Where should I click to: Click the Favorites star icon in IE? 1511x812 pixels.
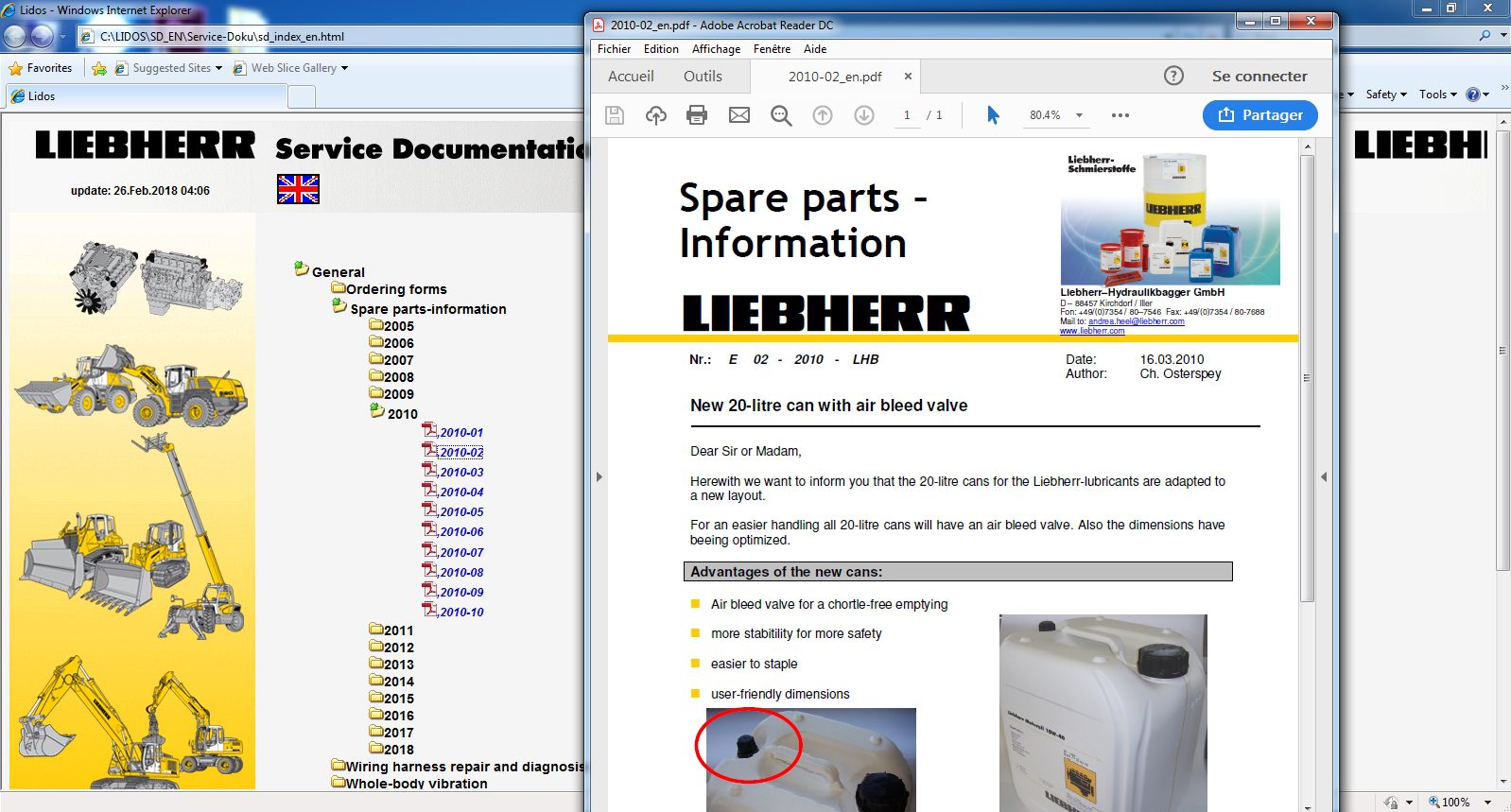(15, 68)
